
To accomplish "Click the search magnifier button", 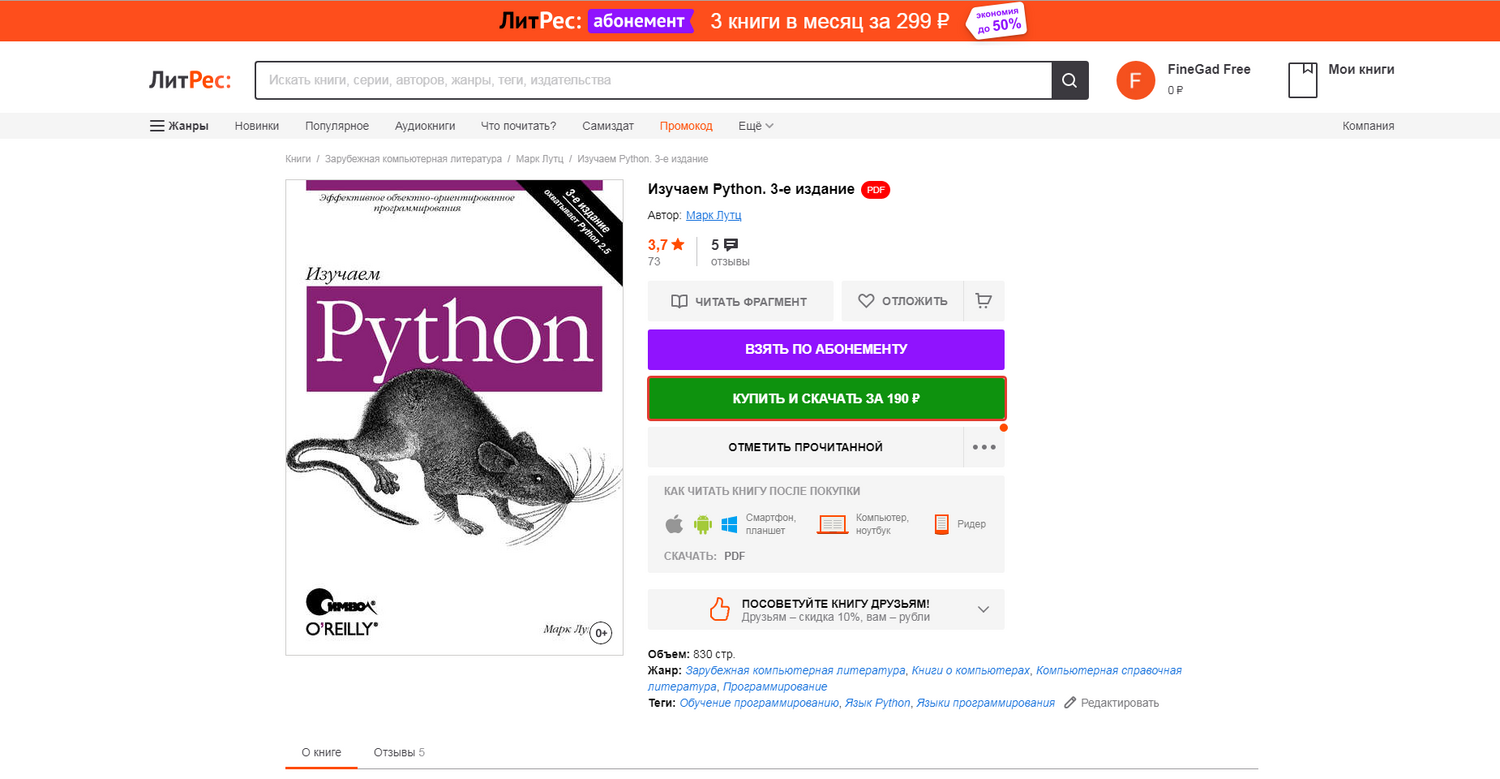I will [1070, 80].
